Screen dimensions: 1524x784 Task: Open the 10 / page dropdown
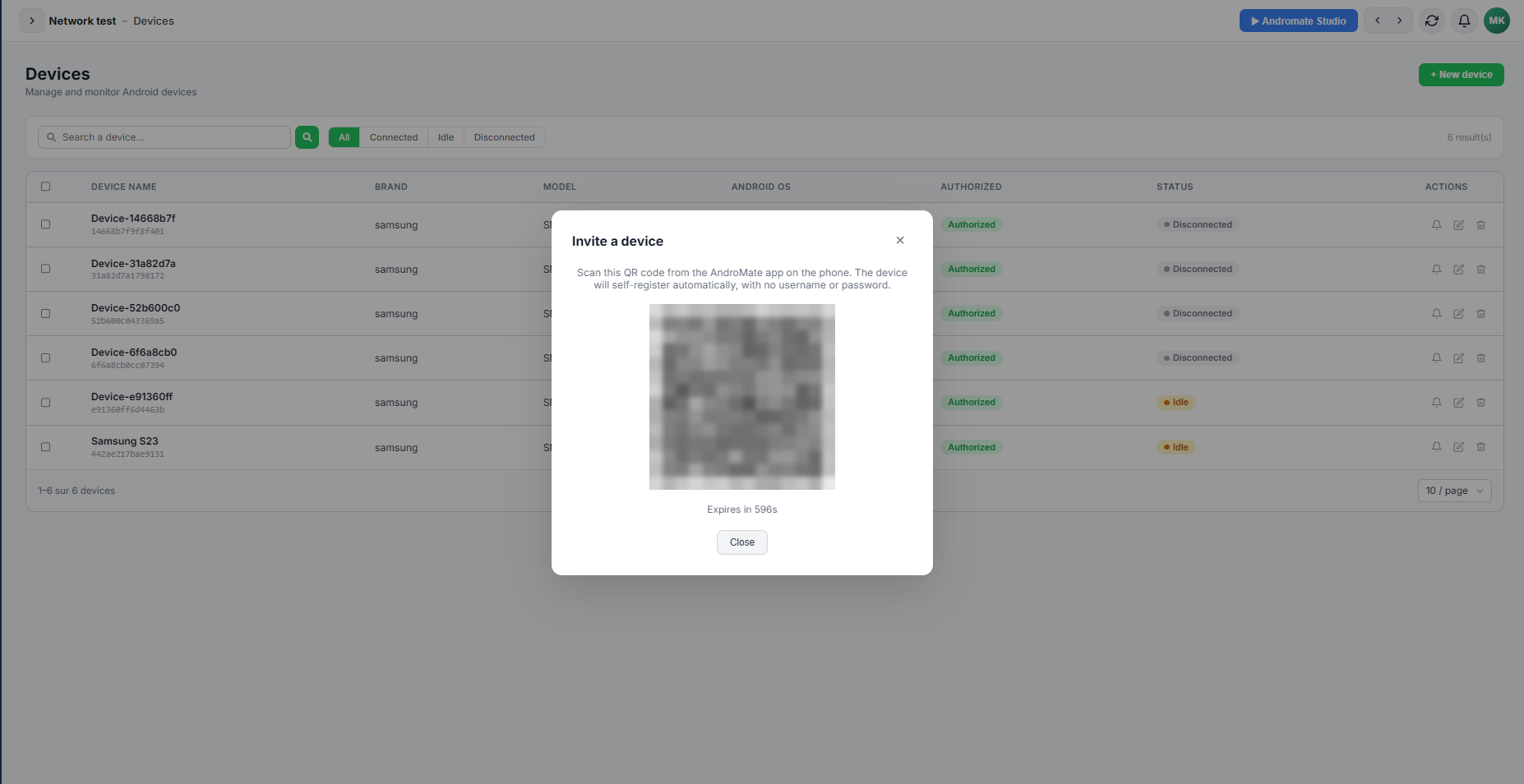click(x=1455, y=491)
